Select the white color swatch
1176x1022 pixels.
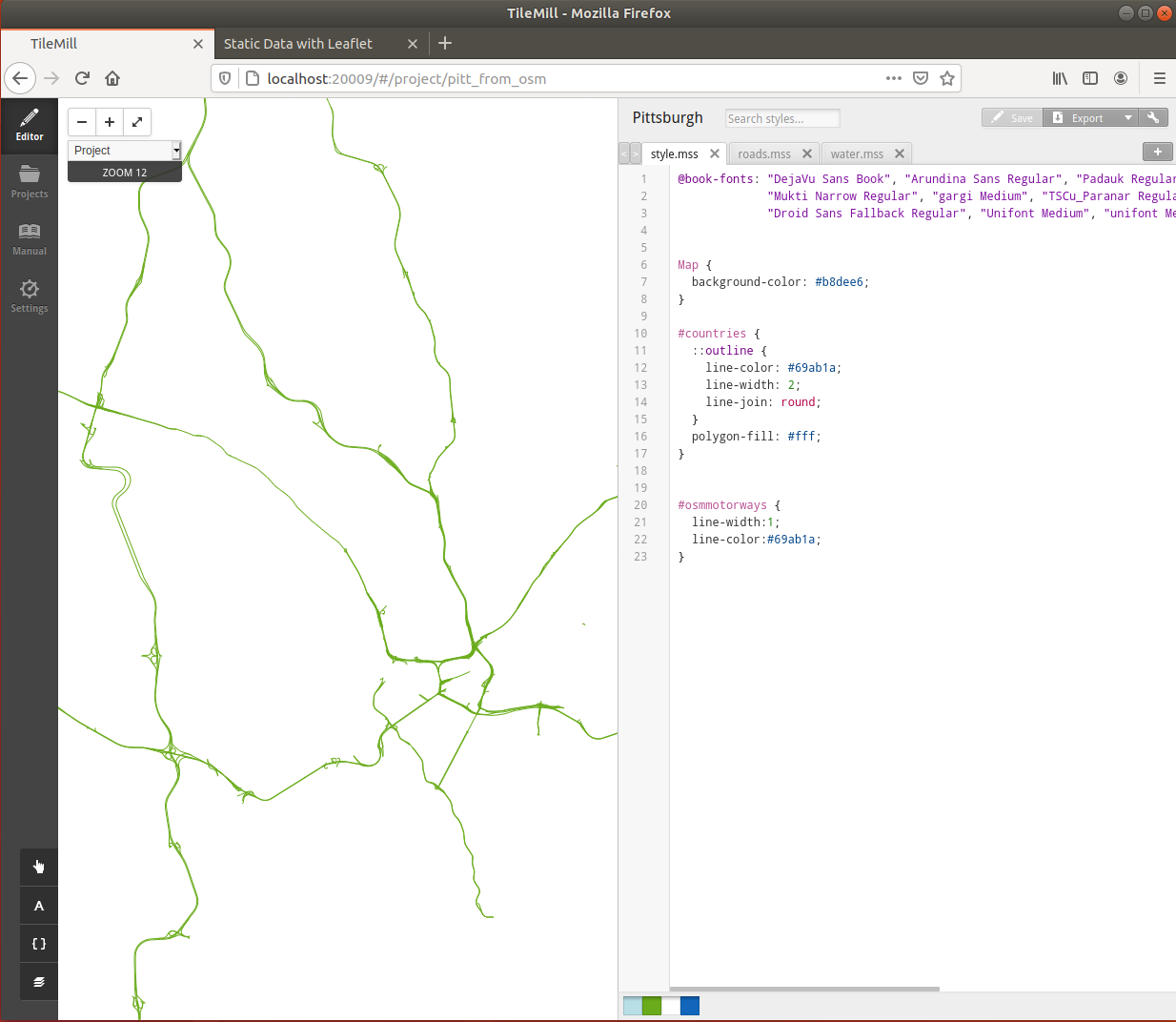671,1006
